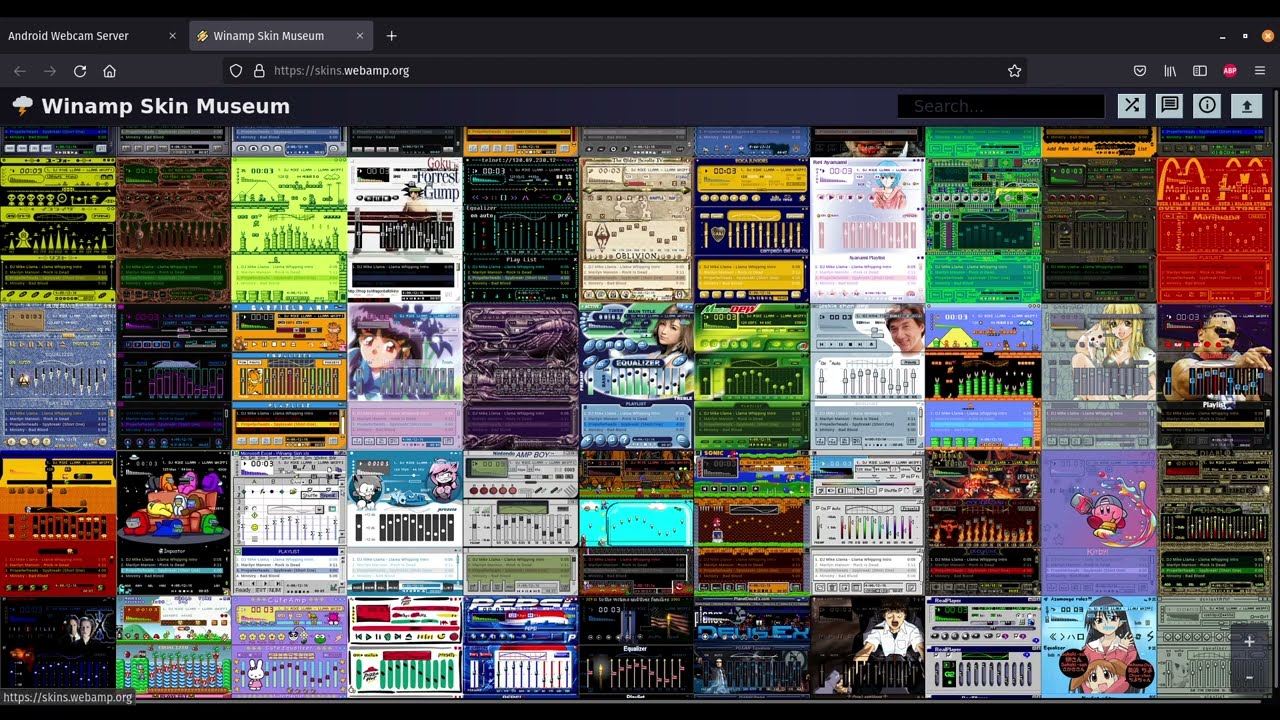
Task: Click the upload skin arrow icon
Action: [x=1246, y=106]
